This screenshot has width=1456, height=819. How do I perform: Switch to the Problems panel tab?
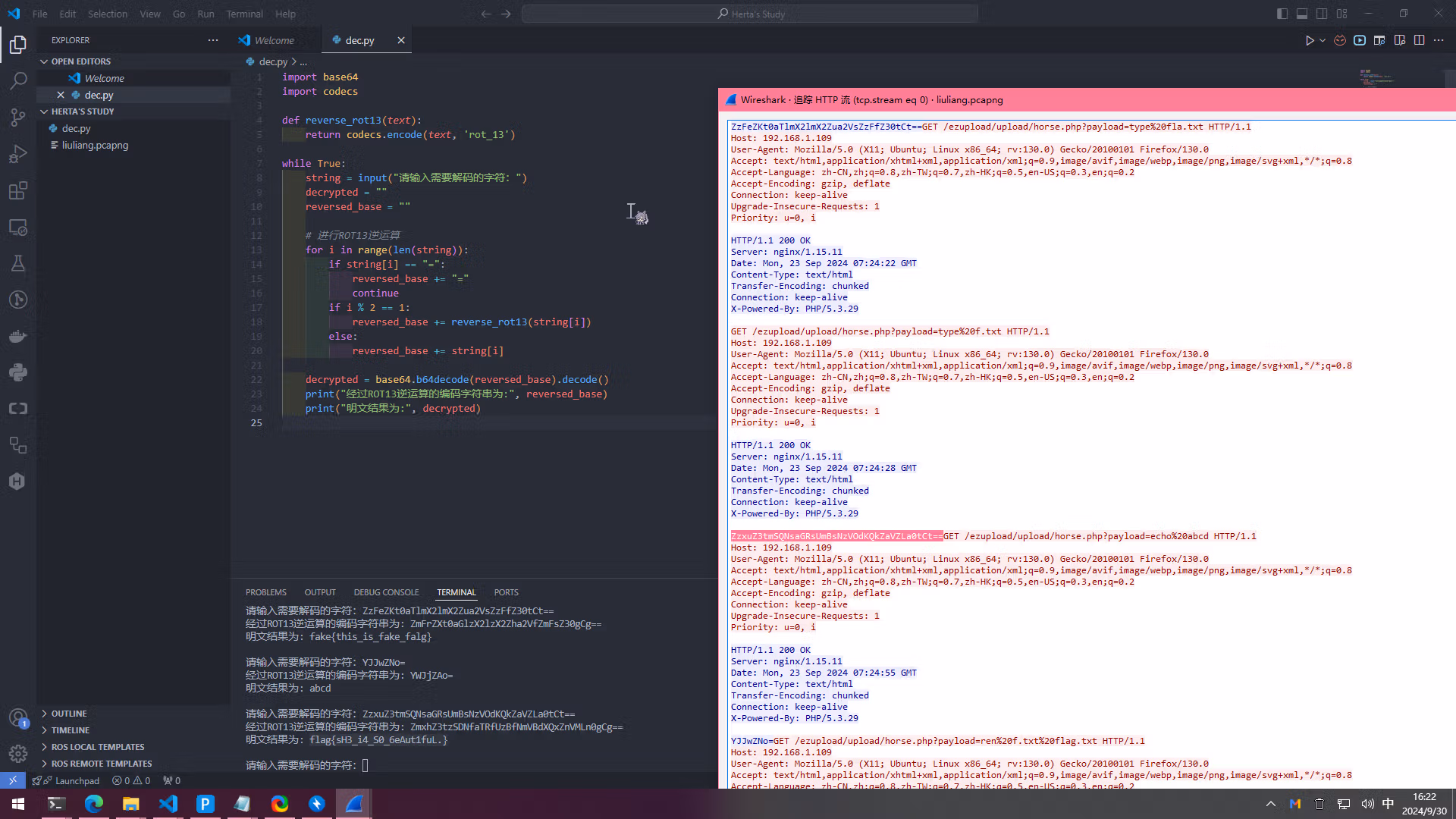click(266, 592)
